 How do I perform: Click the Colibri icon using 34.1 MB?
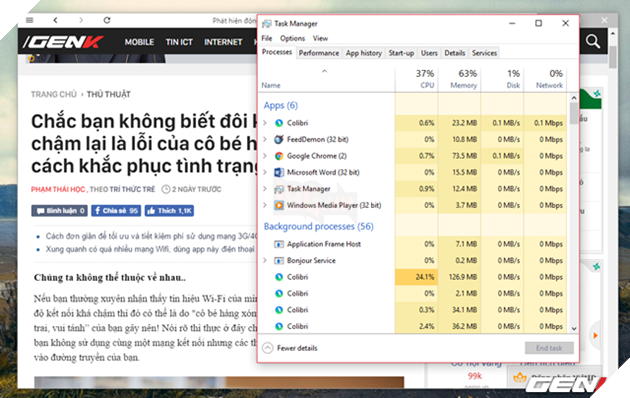[x=279, y=310]
